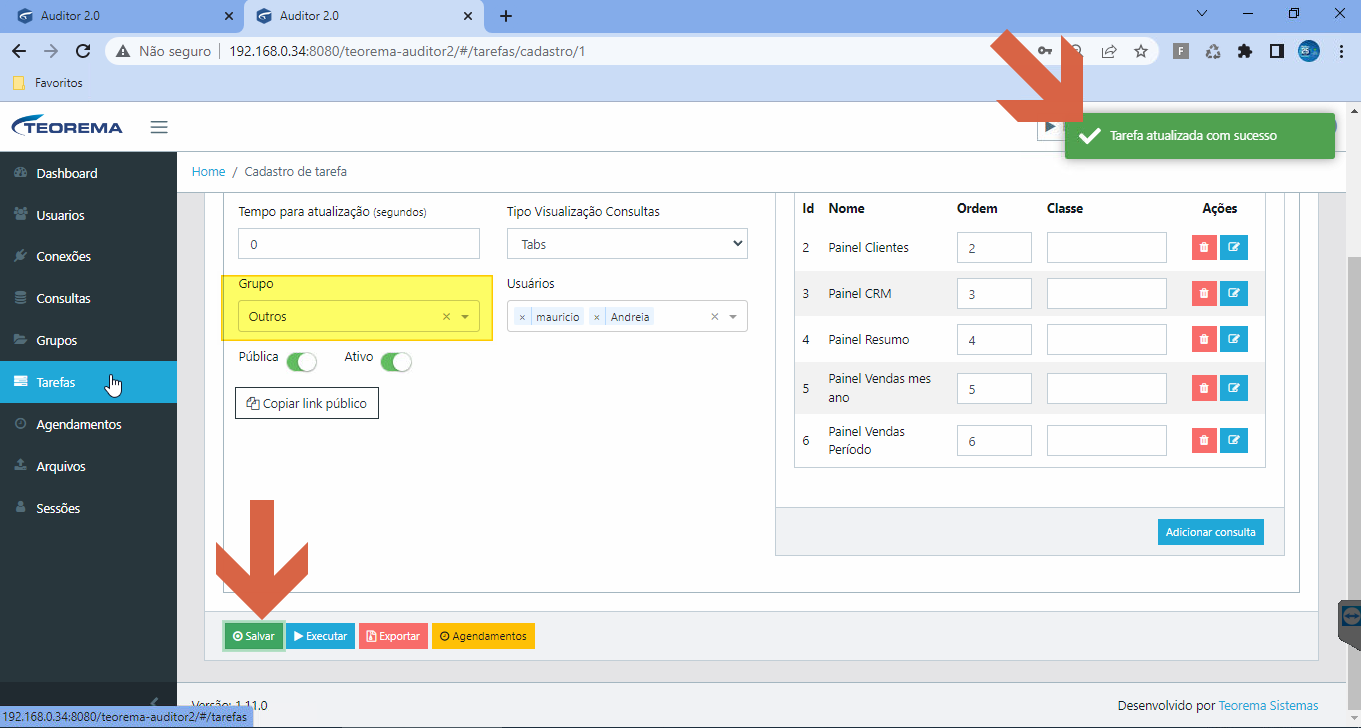Edit the Painel Vendas mes ano row
This screenshot has height=728, width=1361.
1234,388
